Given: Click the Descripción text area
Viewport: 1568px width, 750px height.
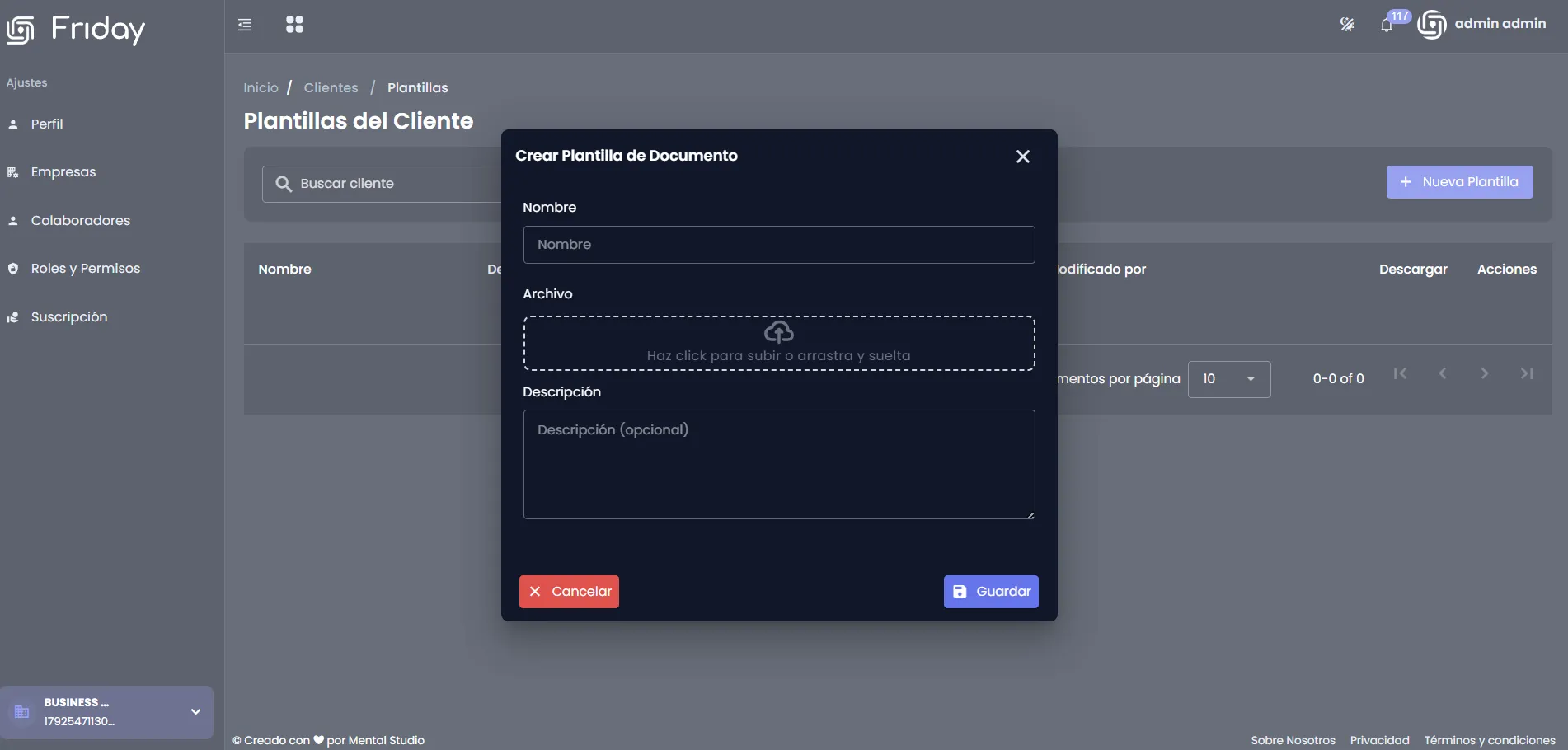Looking at the screenshot, I should click(x=779, y=465).
